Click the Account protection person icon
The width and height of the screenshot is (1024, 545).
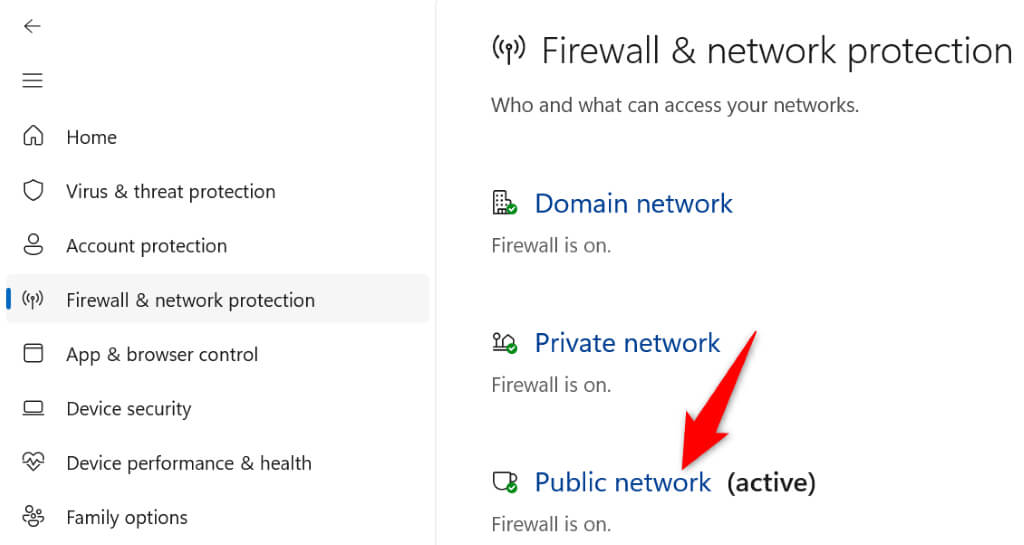(34, 245)
